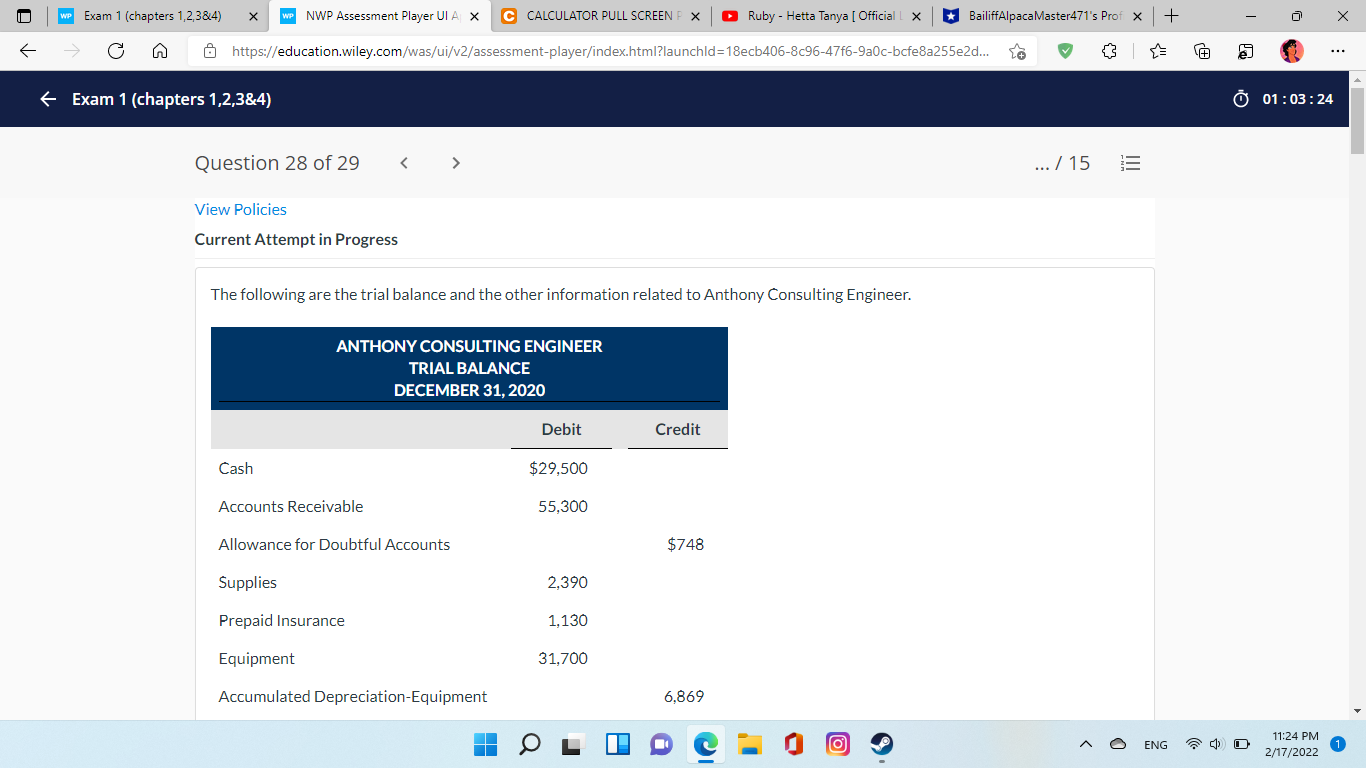This screenshot has height=768, width=1366.
Task: Advance to the next question with the right arrow
Action: tap(455, 162)
